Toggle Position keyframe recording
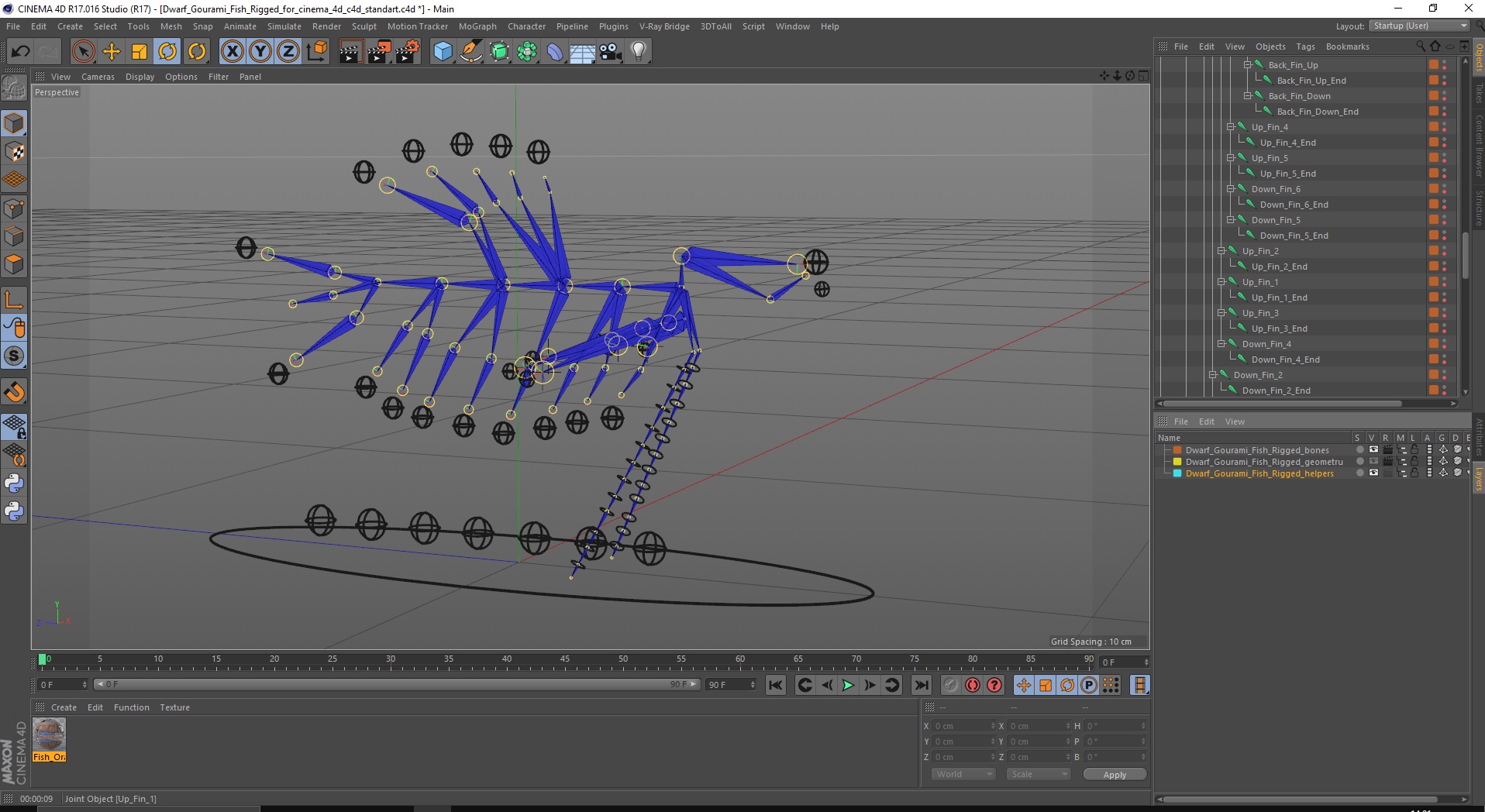Screen dimensions: 1485x812 pyautogui.click(x=1024, y=685)
